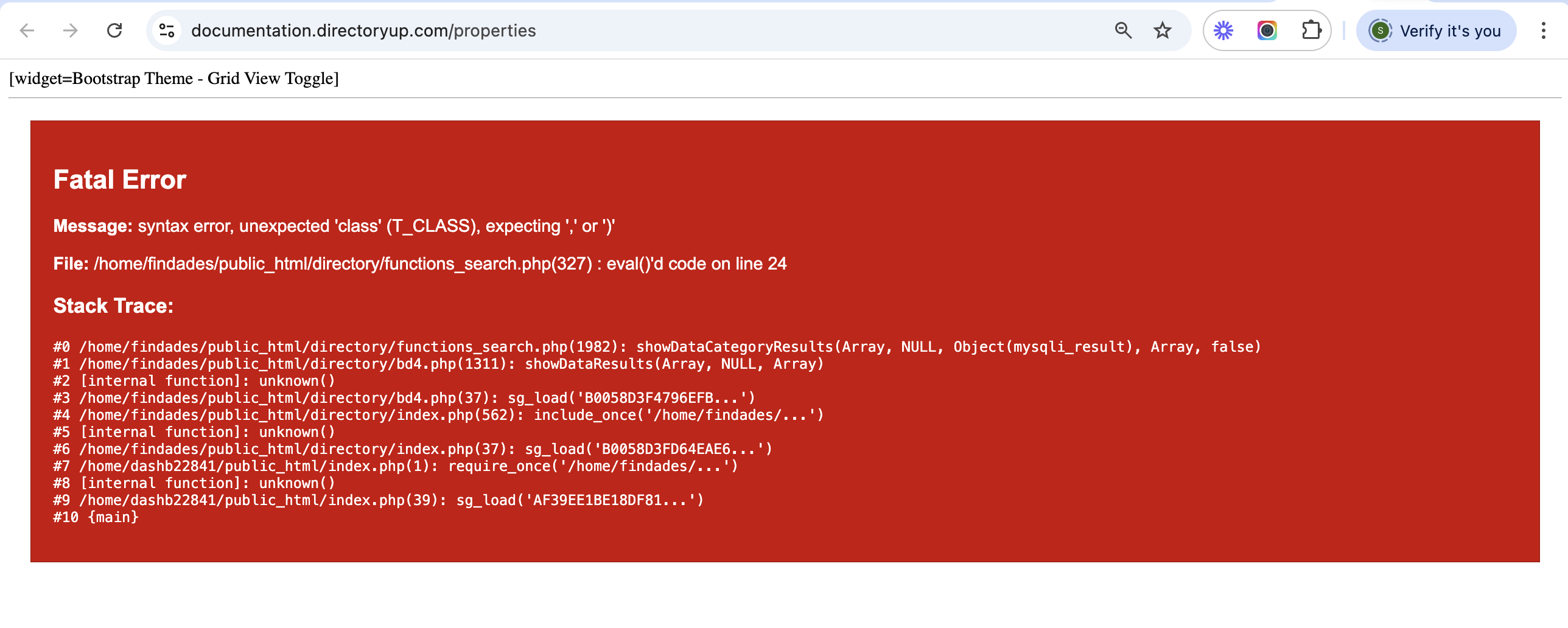Open the Extensions puzzle piece menu
The width and height of the screenshot is (1568, 628).
click(x=1311, y=30)
